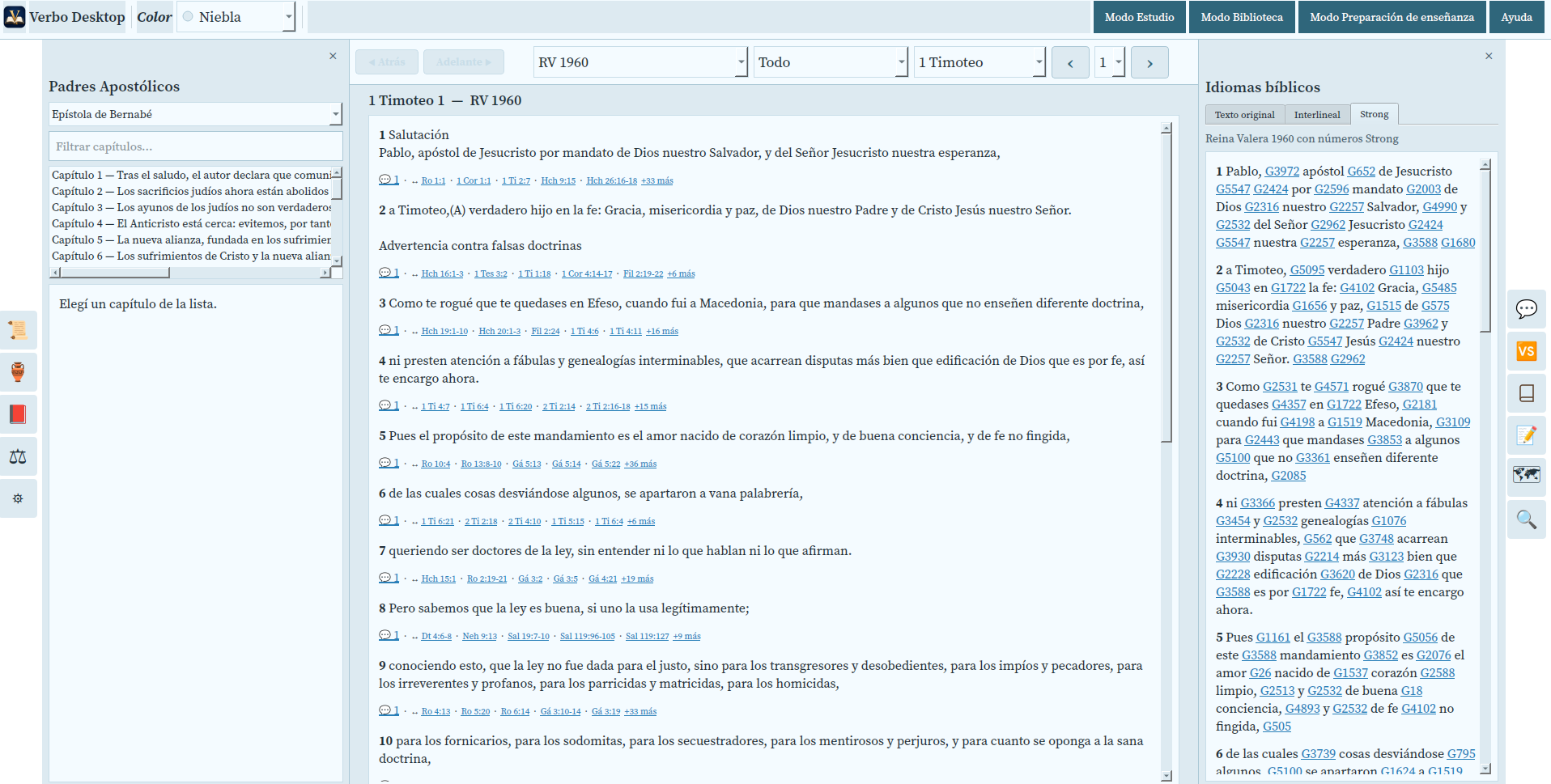
Task: Open the amphora vase sidebar icon
Action: [18, 372]
